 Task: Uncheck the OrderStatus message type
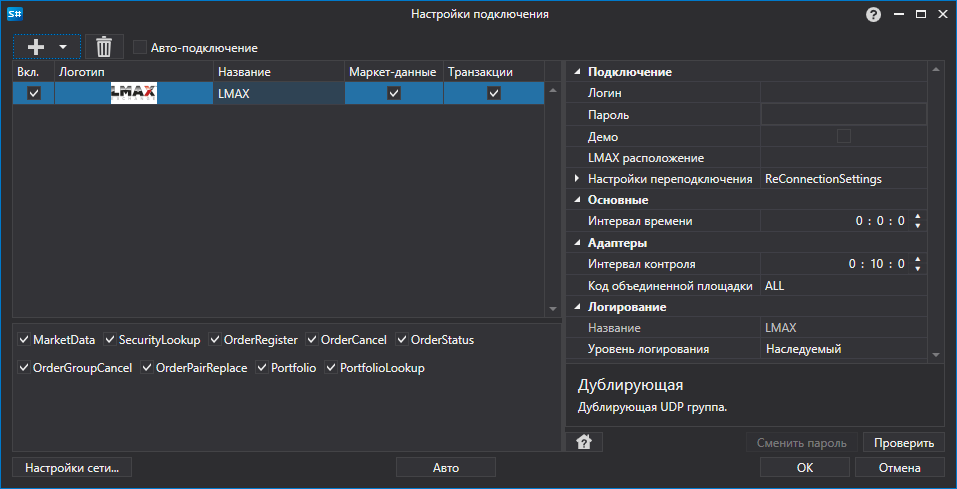coord(402,339)
